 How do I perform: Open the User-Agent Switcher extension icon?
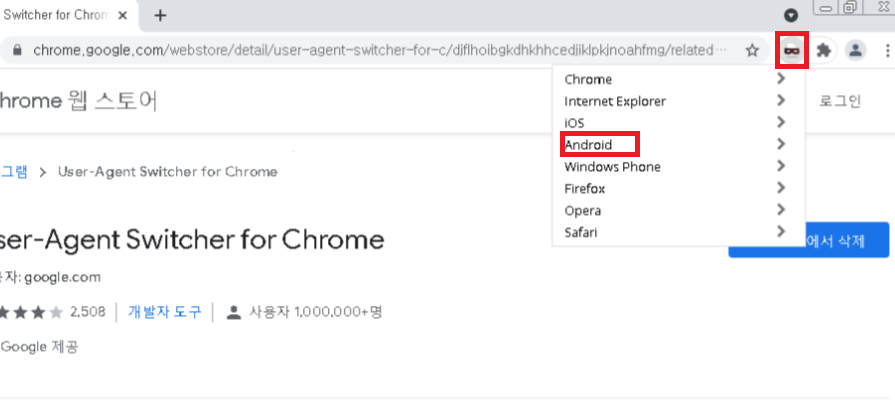pyautogui.click(x=792, y=51)
